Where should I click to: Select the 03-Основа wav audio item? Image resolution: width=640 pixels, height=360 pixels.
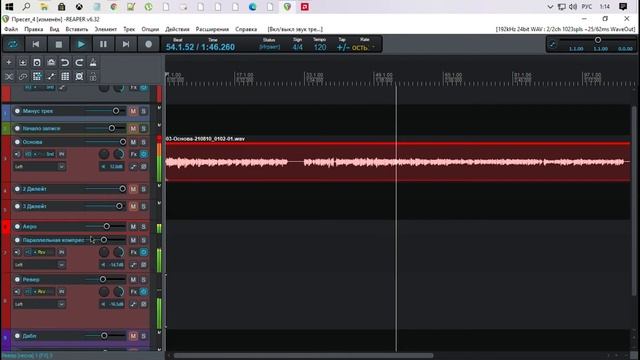pyautogui.click(x=398, y=162)
